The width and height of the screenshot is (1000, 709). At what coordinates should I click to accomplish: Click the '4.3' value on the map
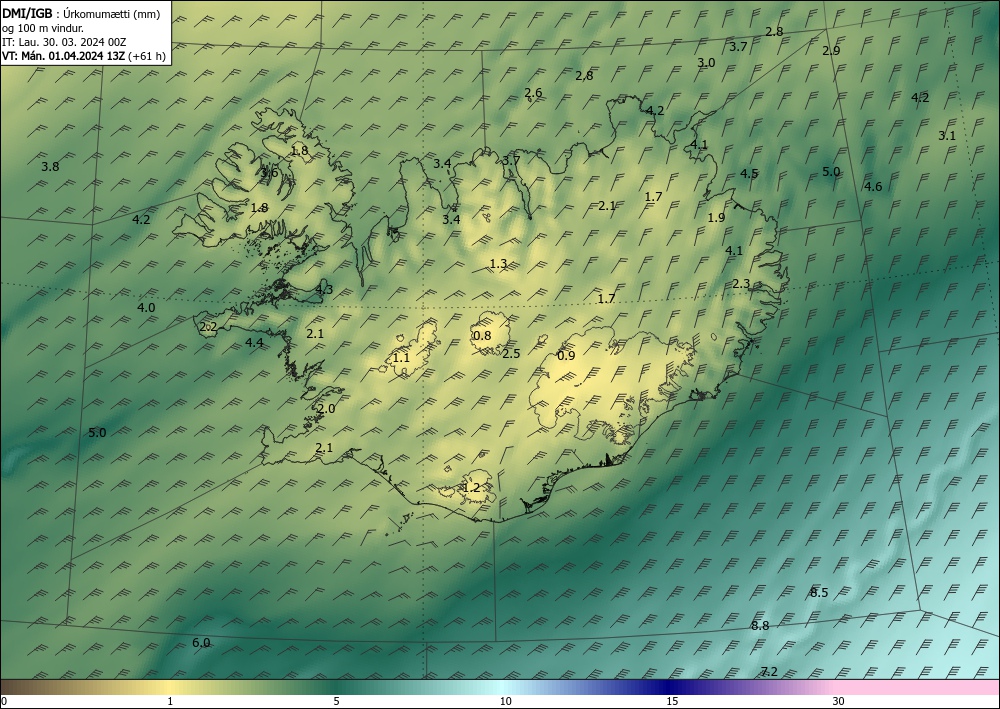324,289
